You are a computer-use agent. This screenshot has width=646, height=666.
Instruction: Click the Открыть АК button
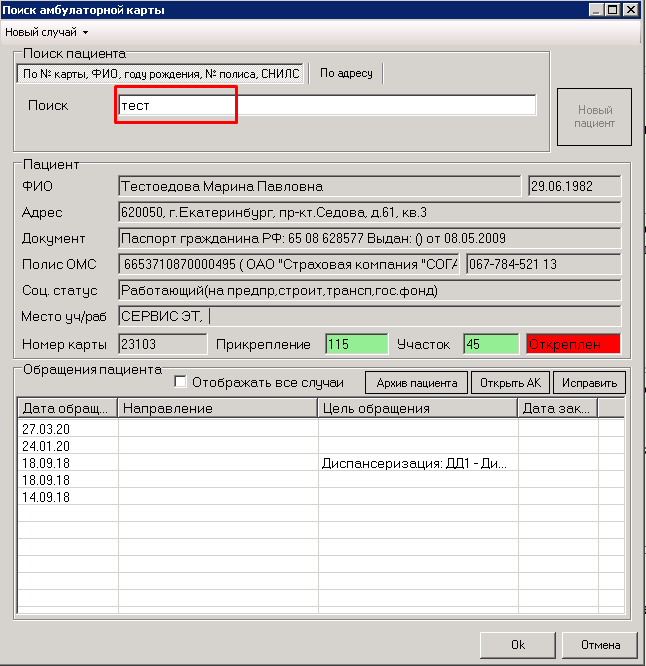point(510,383)
